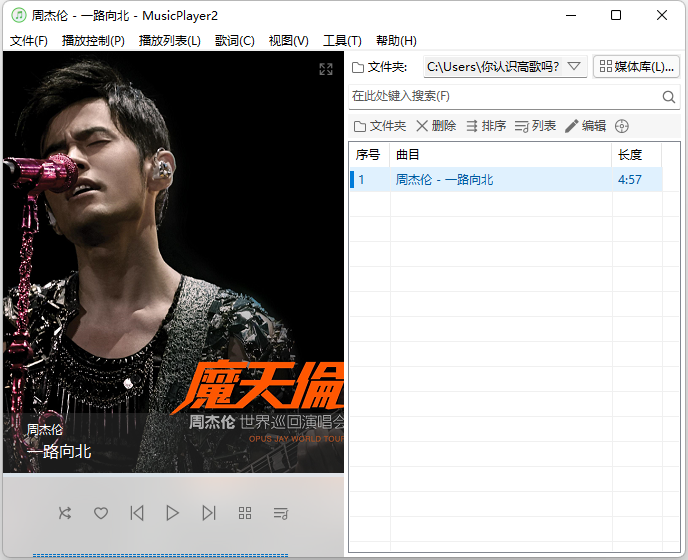
Task: Open 列表 toolbar menu
Action: tap(535, 126)
